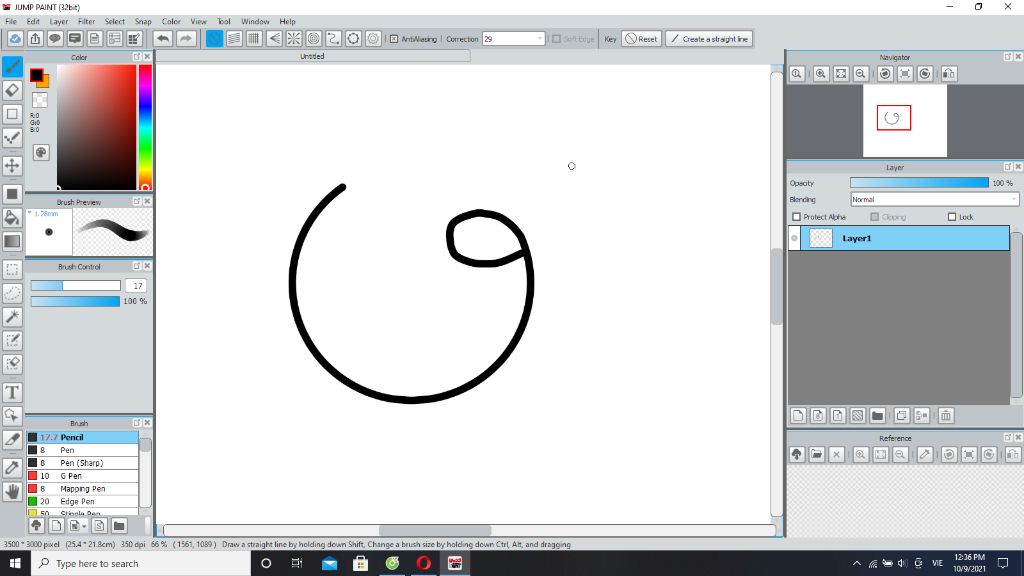Toggle Layer1 visibility dot
This screenshot has width=1024, height=576.
[794, 238]
